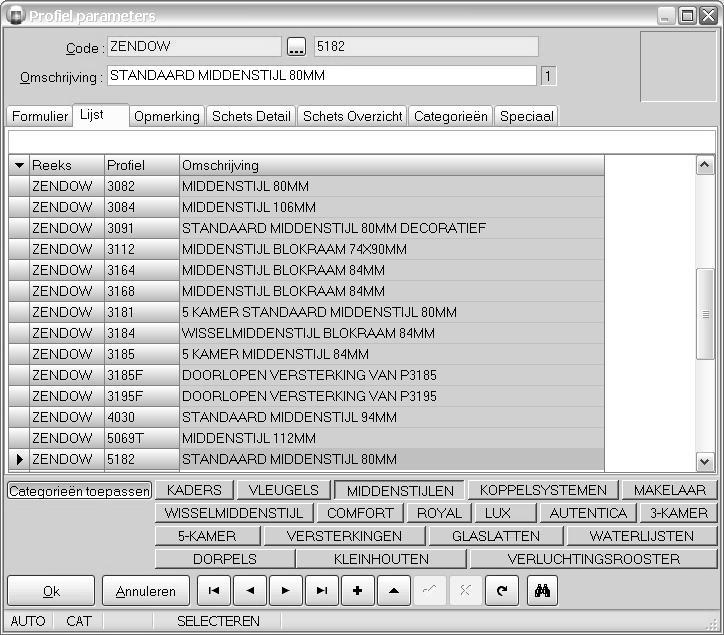Select row with profile 3082
Viewport: 724px width, 635px height.
(307, 186)
